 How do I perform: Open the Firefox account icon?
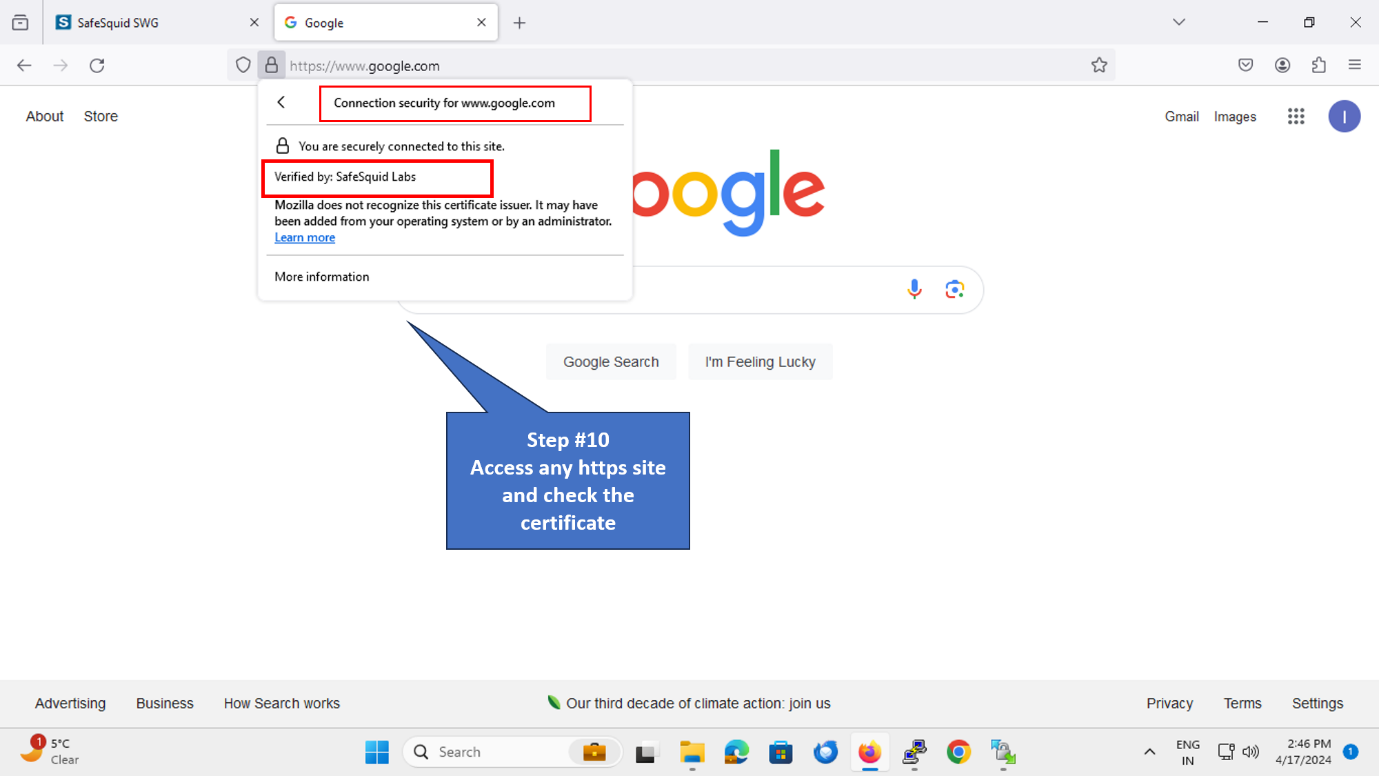pyautogui.click(x=1282, y=65)
